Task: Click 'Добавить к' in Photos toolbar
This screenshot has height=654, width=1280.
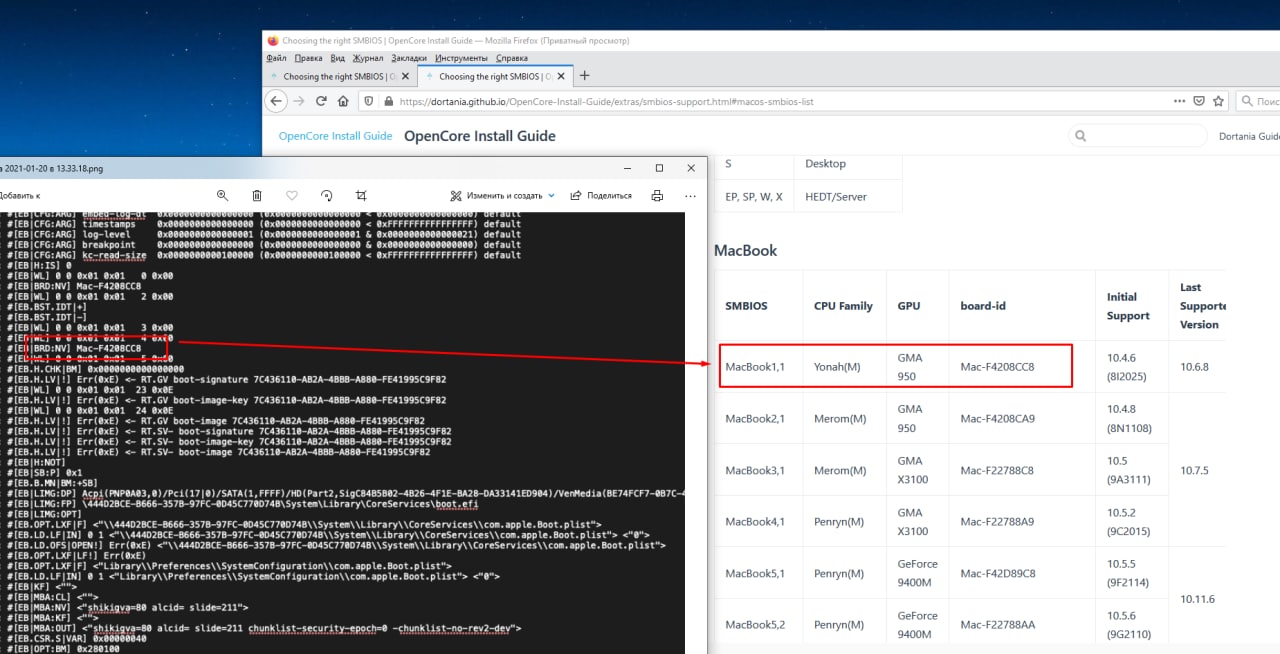Action: (19, 196)
